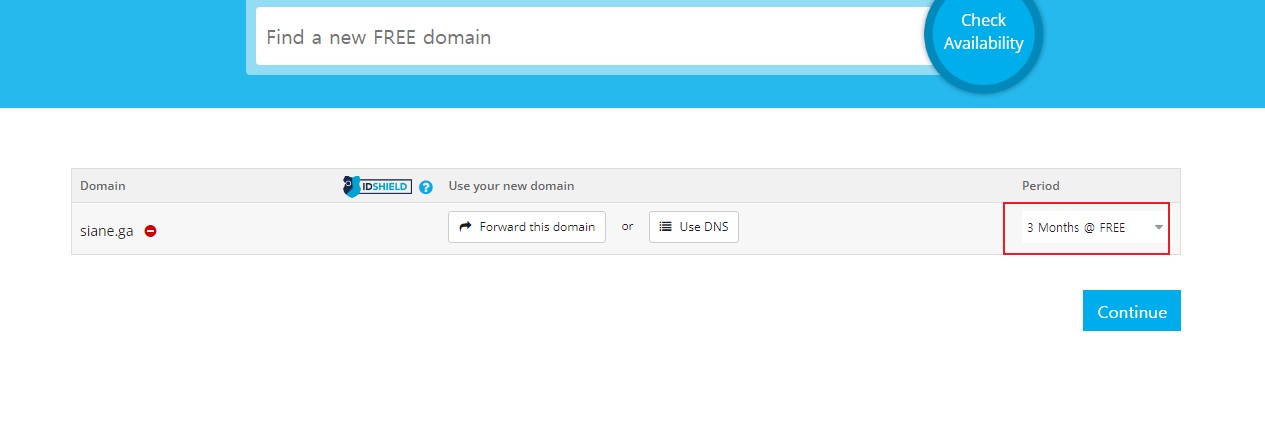The image size is (1265, 438).
Task: Click the IDSHIELD logo in the header
Action: (x=377, y=186)
